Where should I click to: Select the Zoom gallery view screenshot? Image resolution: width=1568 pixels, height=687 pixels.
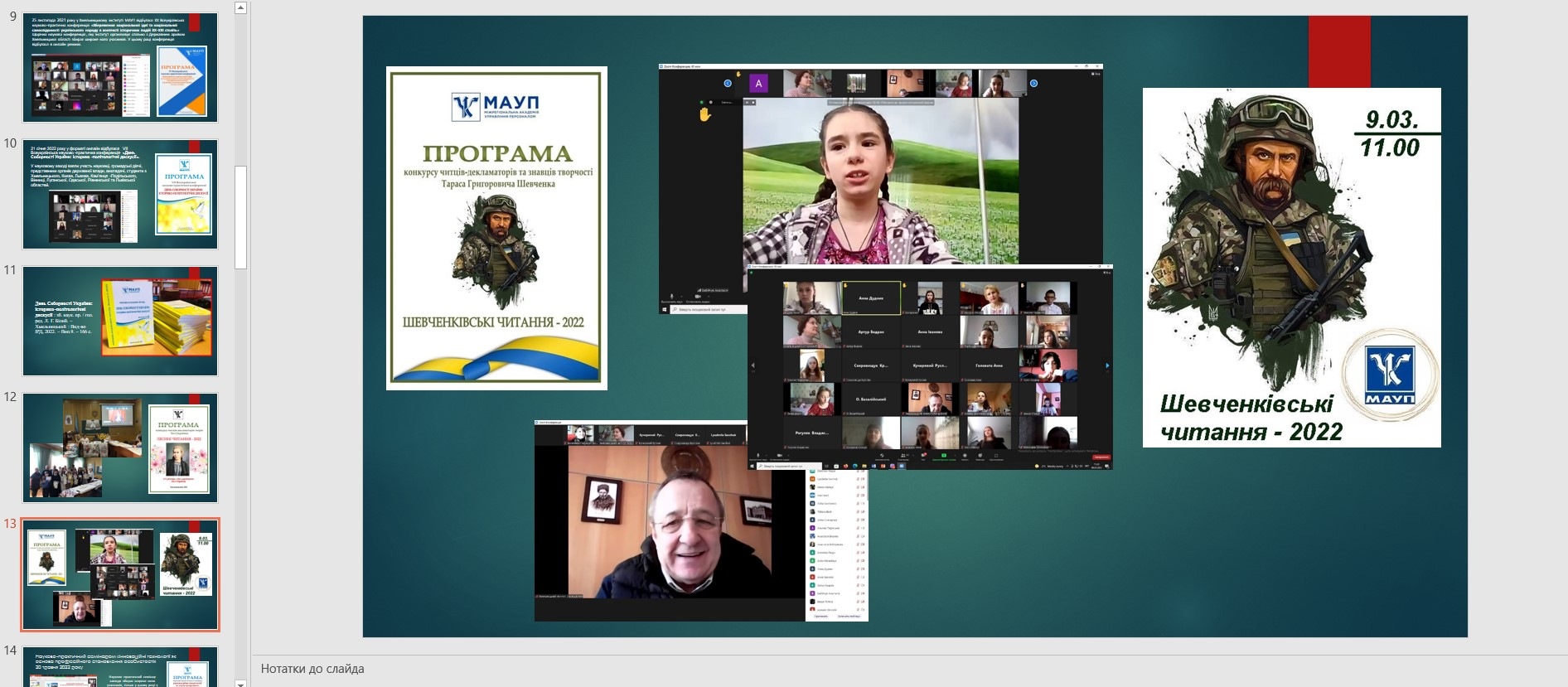[930, 367]
